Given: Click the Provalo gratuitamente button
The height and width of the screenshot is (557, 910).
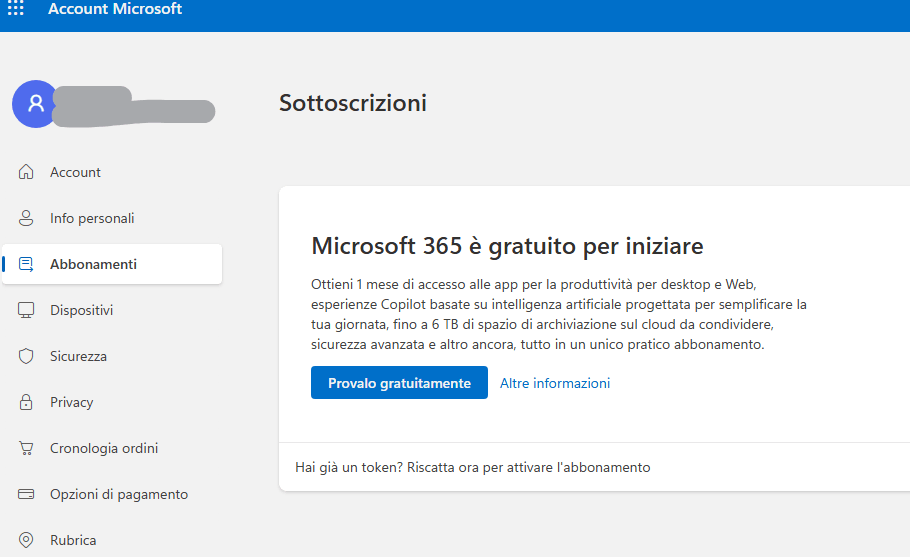Looking at the screenshot, I should click(399, 382).
